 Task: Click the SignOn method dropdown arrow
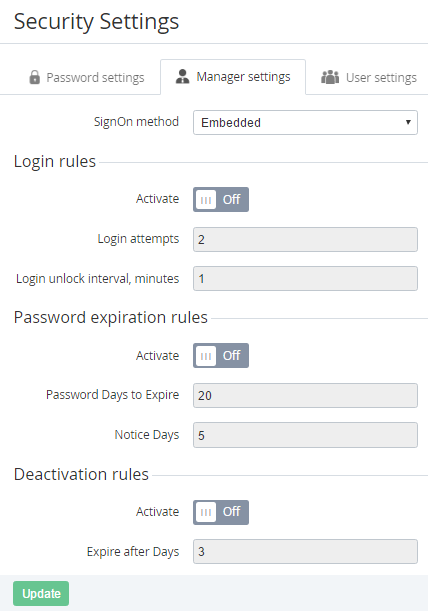(x=408, y=122)
